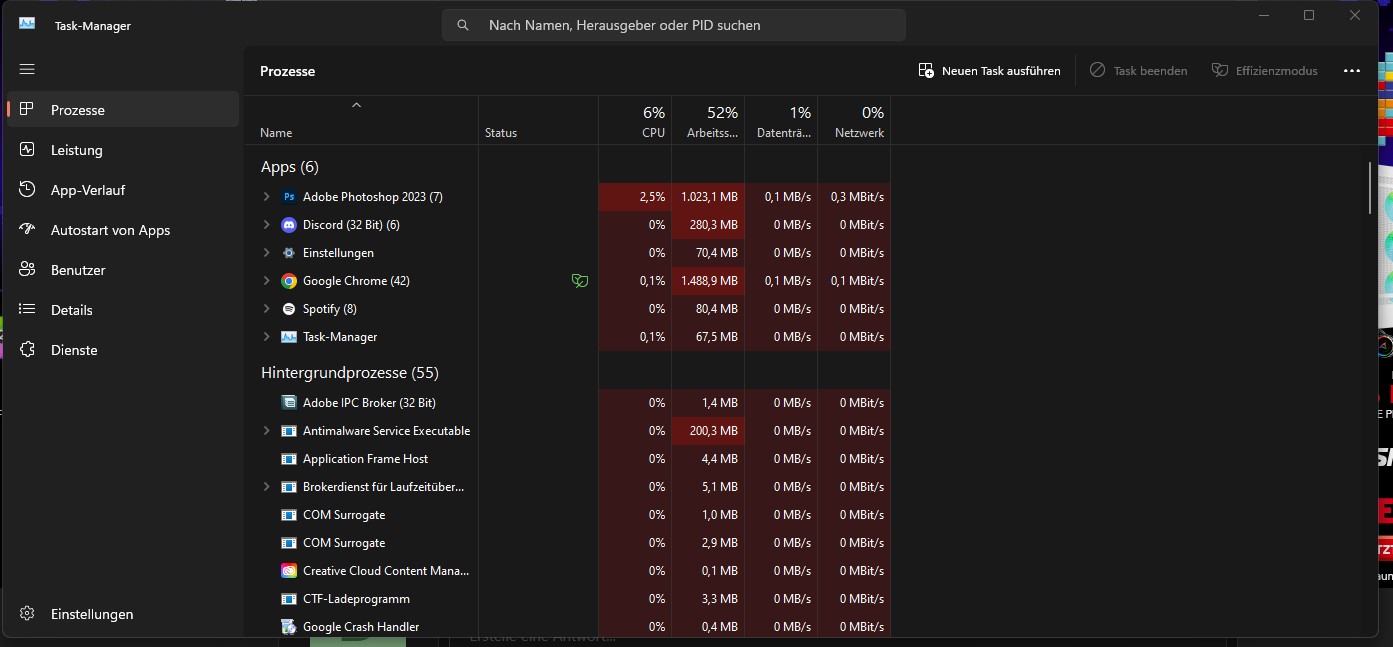Expand the Spotify (8) process group
Screen dimensions: 1393x647
point(266,309)
